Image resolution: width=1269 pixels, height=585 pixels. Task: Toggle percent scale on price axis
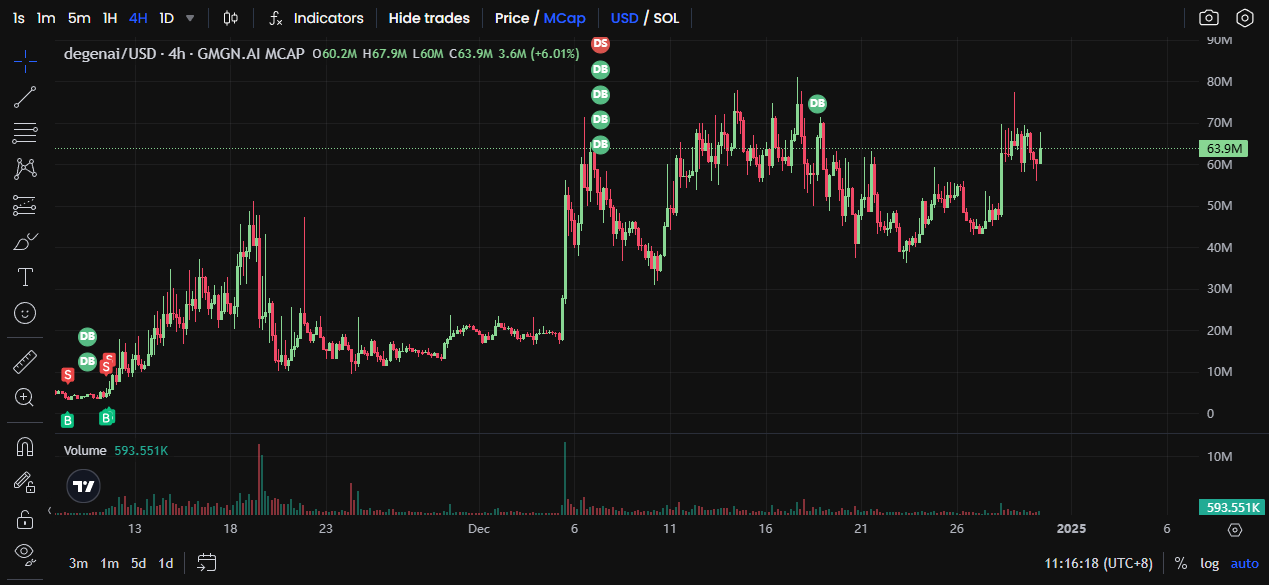[1180, 563]
